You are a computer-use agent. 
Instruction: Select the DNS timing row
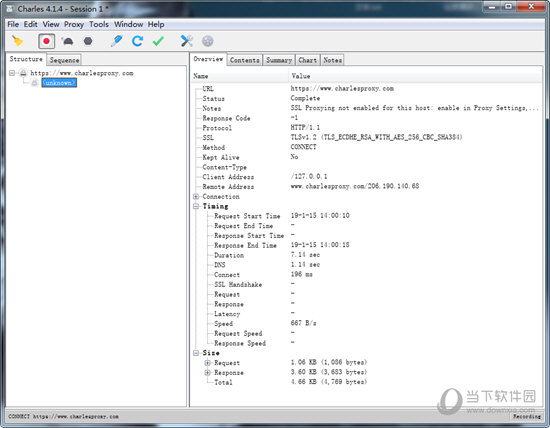click(x=367, y=265)
